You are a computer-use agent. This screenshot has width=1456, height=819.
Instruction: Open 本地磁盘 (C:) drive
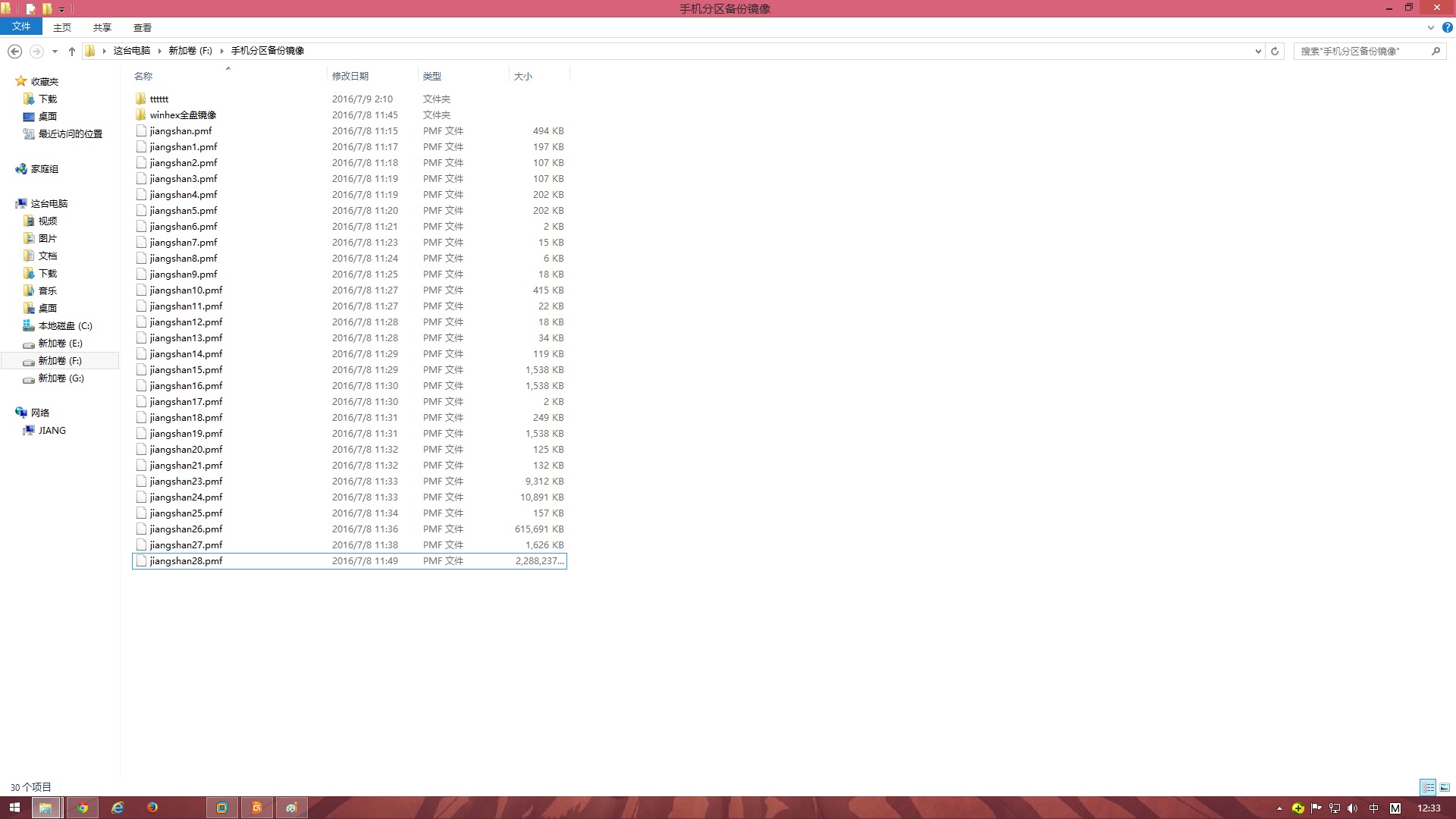click(65, 326)
